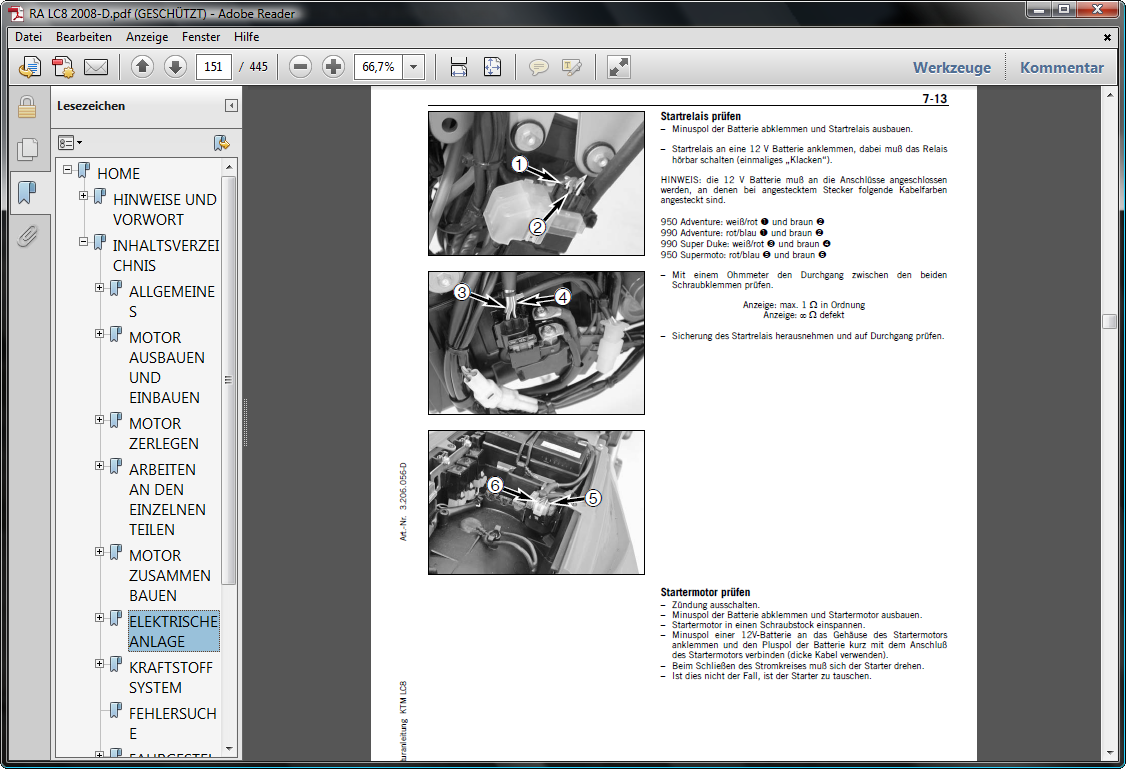Open the Kommentar pane

(x=1061, y=68)
